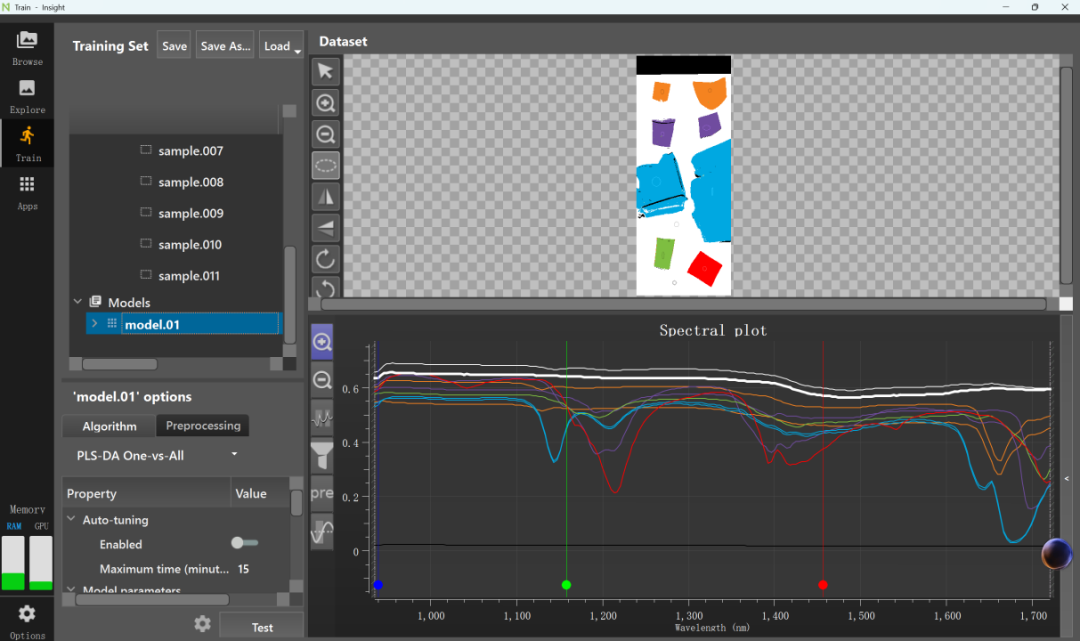1080x641 pixels.
Task: Click the Dataset horizontal scrollbar
Action: click(x=683, y=304)
